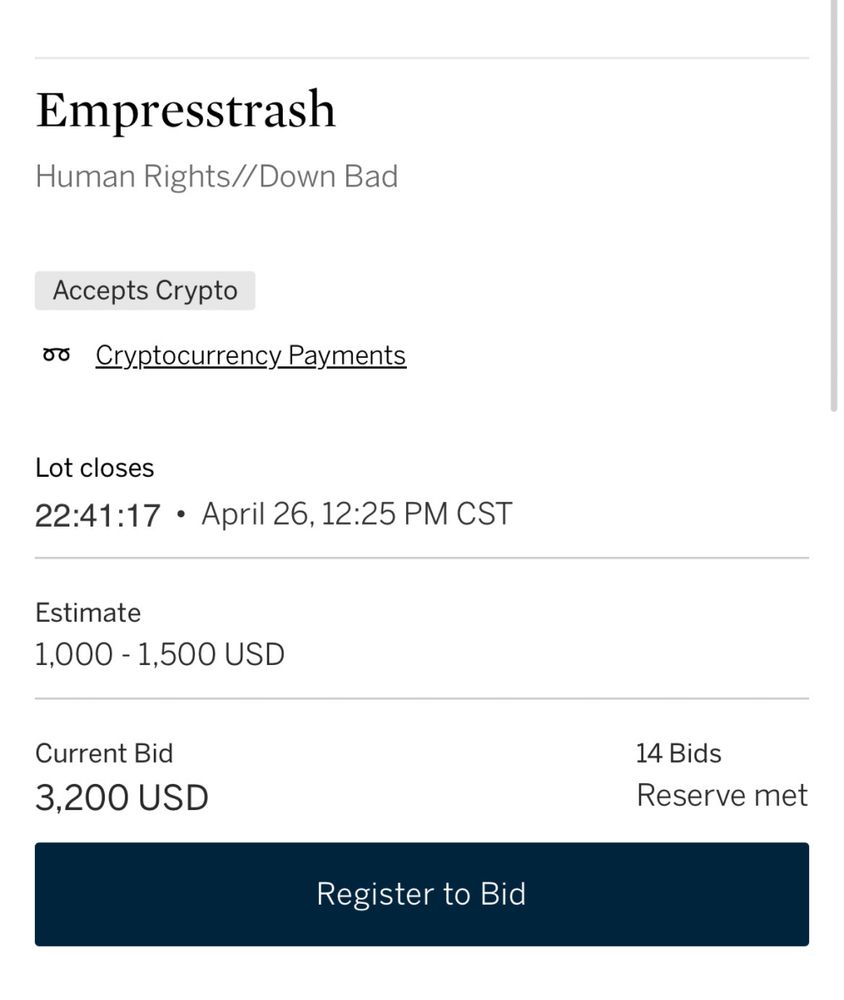Click the Current Bid label
844x1000 pixels.
104,753
